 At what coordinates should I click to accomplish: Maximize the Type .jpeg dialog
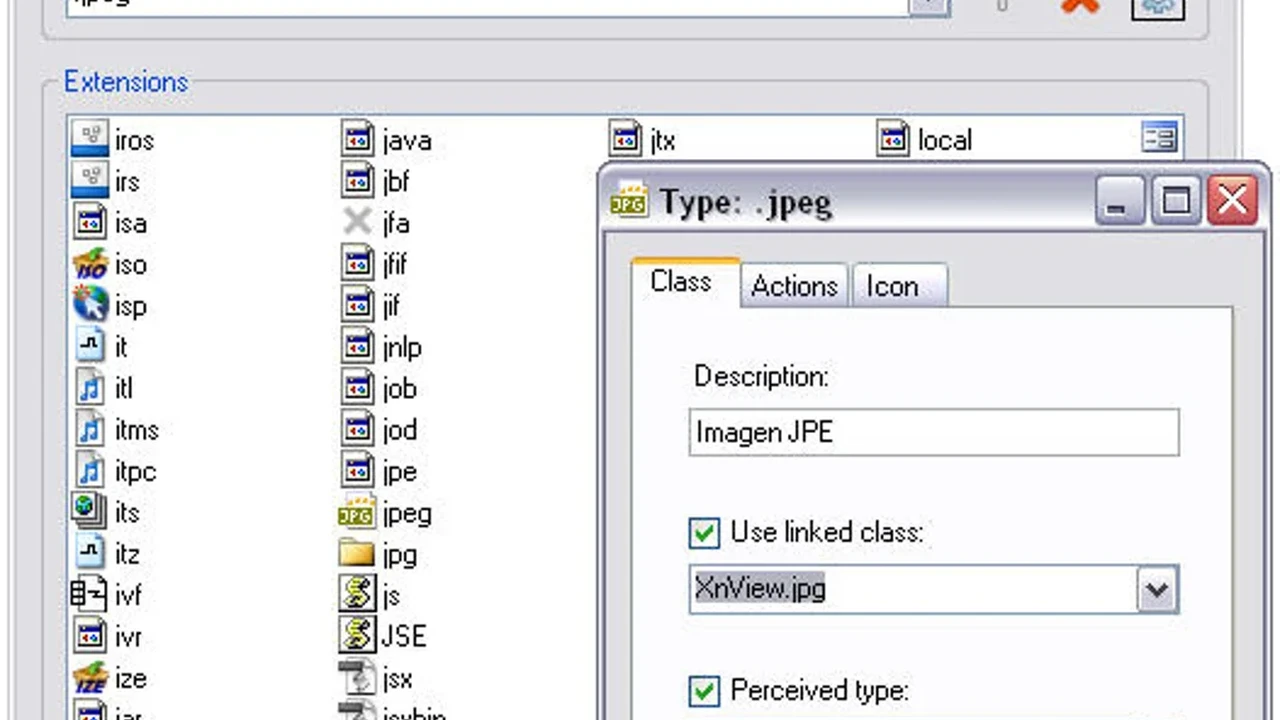[1175, 202]
